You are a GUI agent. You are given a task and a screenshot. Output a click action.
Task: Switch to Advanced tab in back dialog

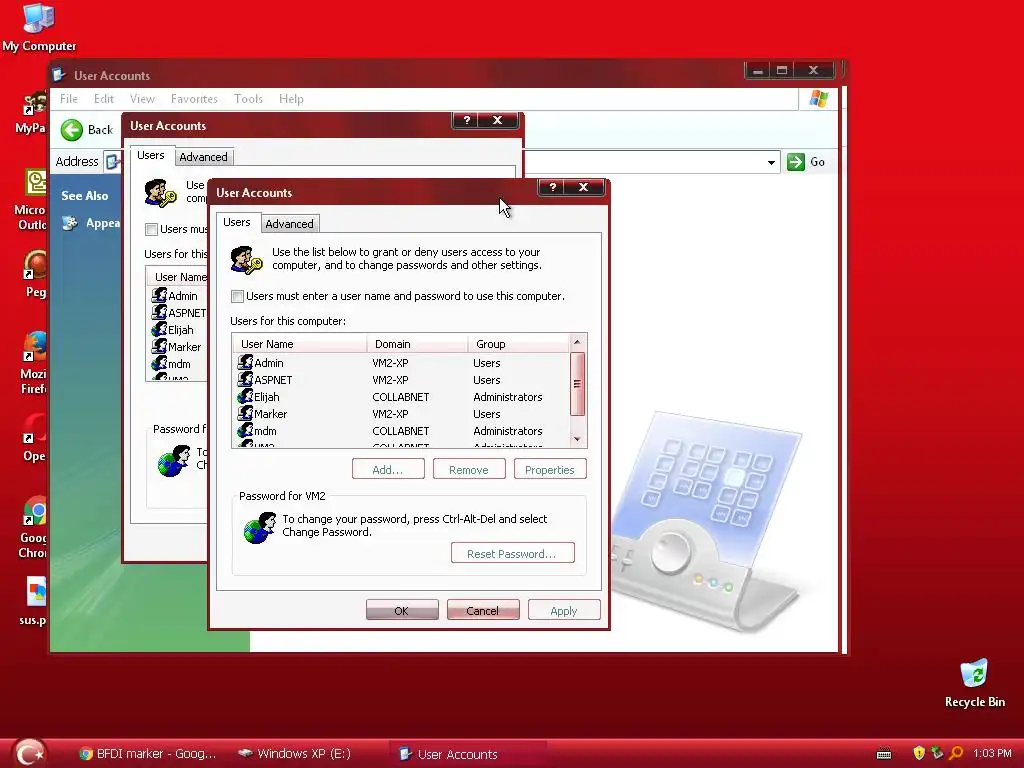coord(203,157)
